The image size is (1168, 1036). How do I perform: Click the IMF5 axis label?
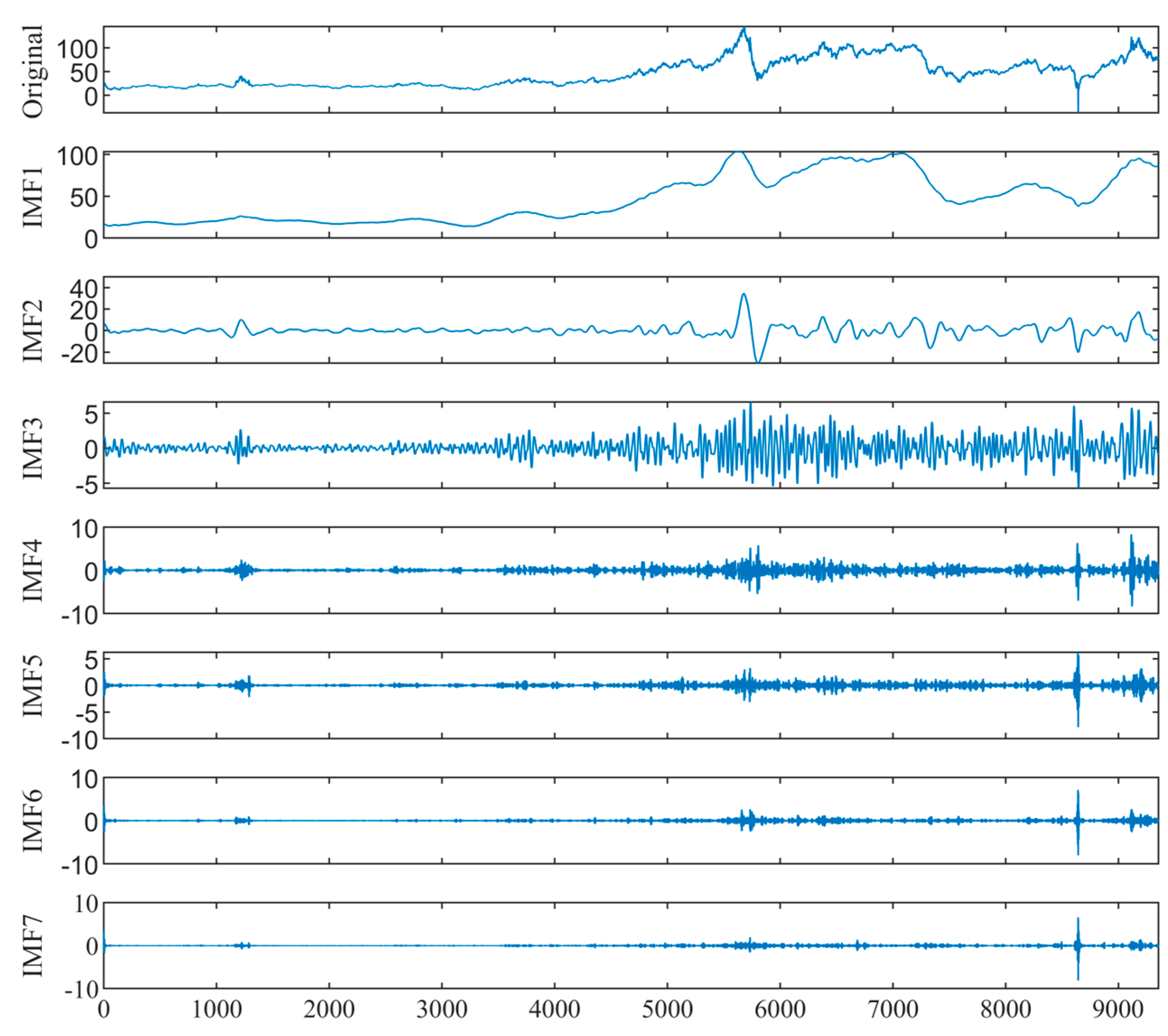coord(33,686)
